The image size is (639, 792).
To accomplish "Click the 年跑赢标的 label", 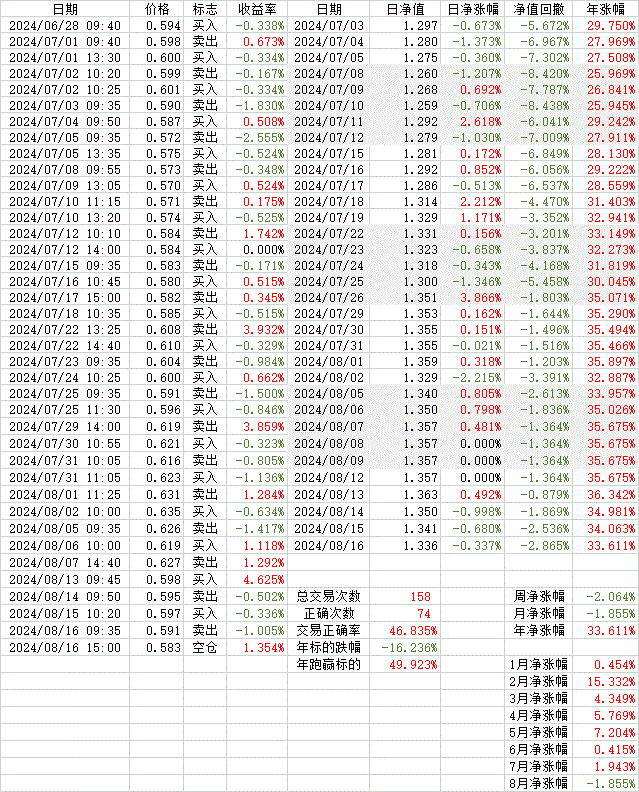I will (328, 664).
